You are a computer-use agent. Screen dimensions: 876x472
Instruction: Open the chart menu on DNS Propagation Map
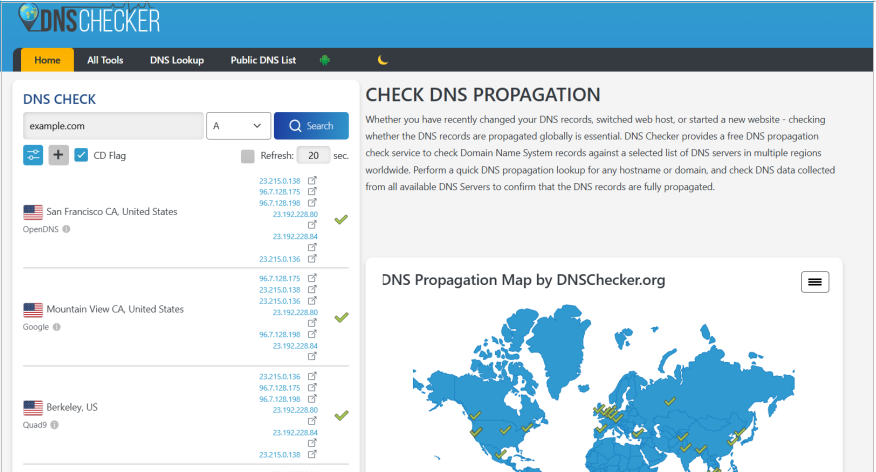point(815,282)
